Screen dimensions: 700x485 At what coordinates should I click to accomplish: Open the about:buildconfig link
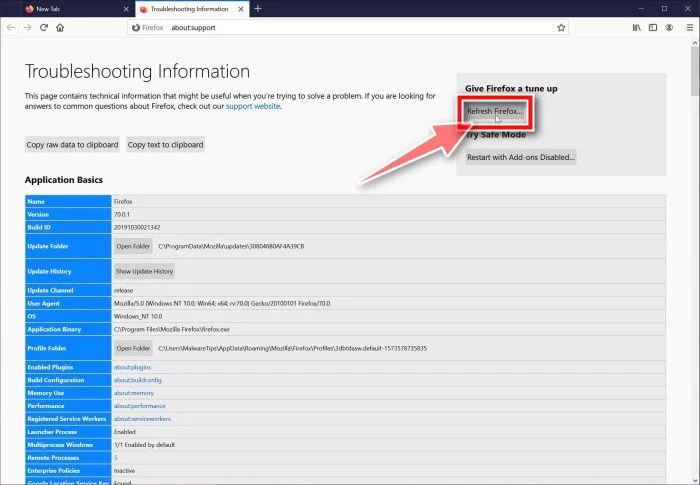138,380
